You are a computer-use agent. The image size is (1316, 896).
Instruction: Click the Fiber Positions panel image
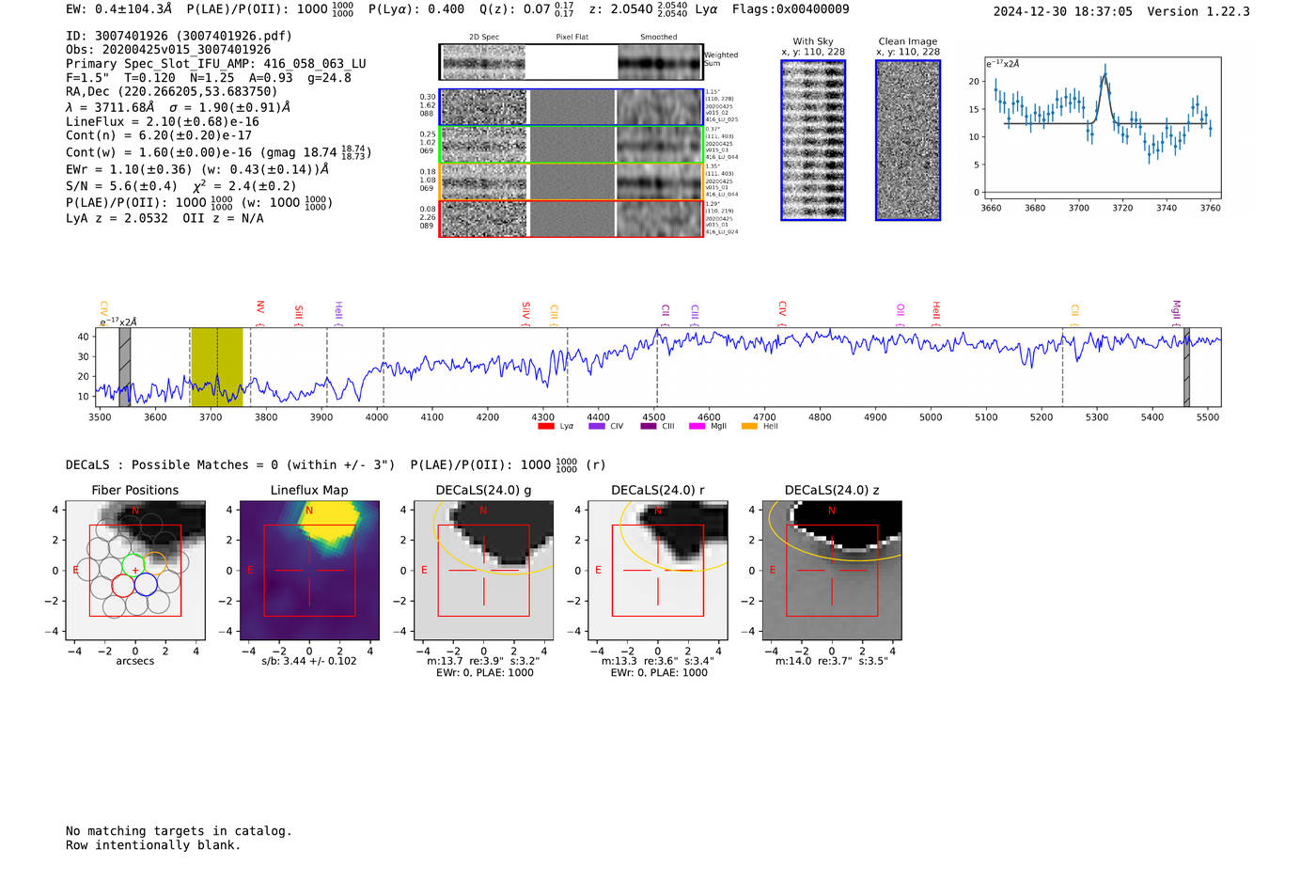[135, 570]
